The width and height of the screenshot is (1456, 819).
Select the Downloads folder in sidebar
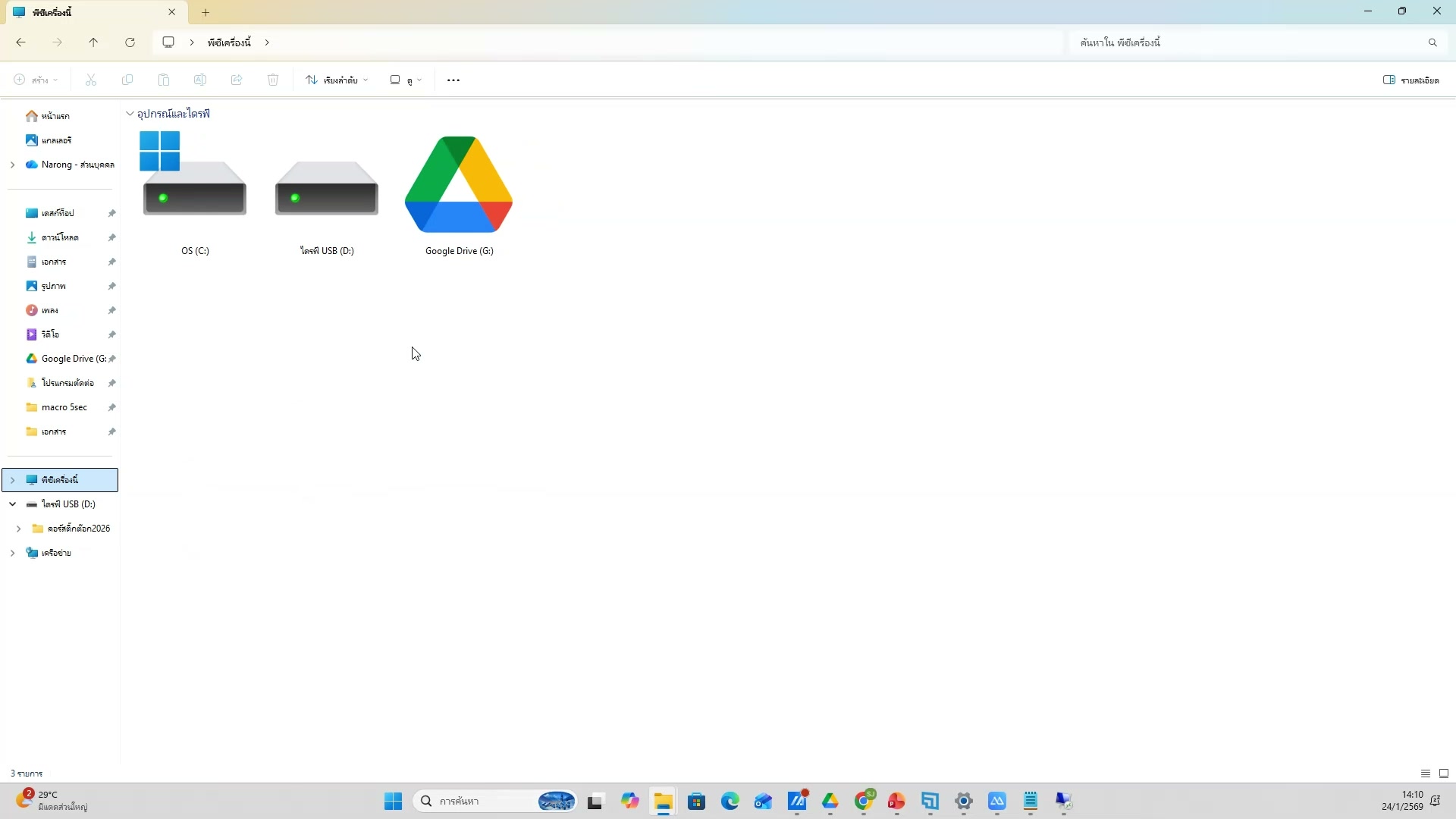tap(60, 237)
